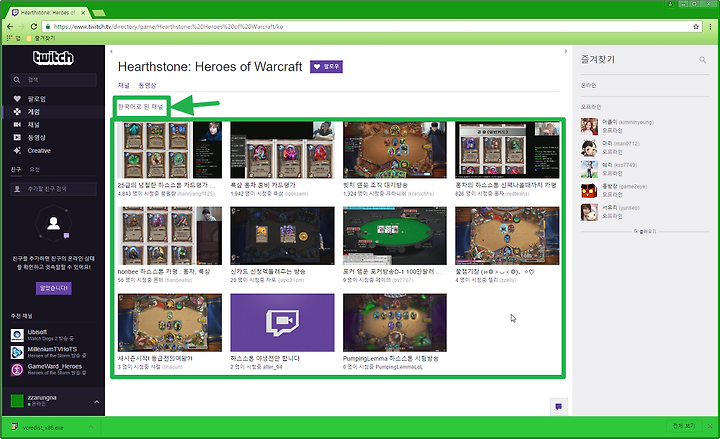Click Show all downloads button
Viewport: 720px width, 439px height.
(684, 426)
